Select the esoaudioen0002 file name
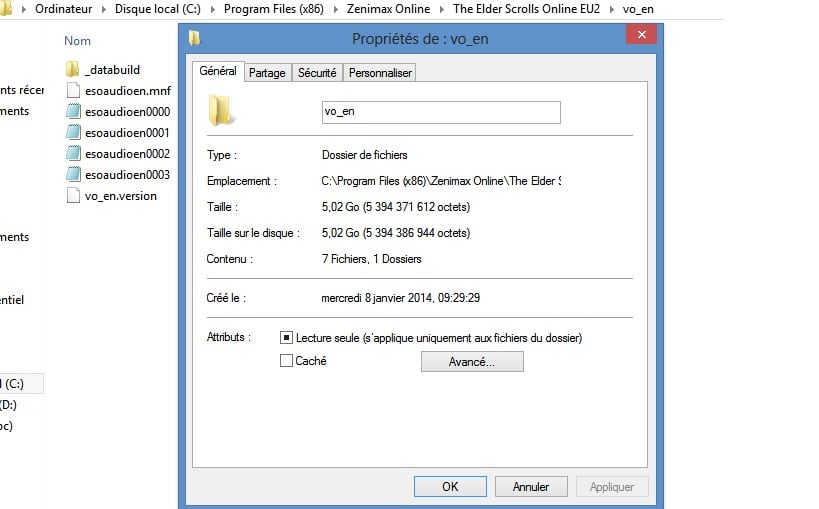 [127, 153]
